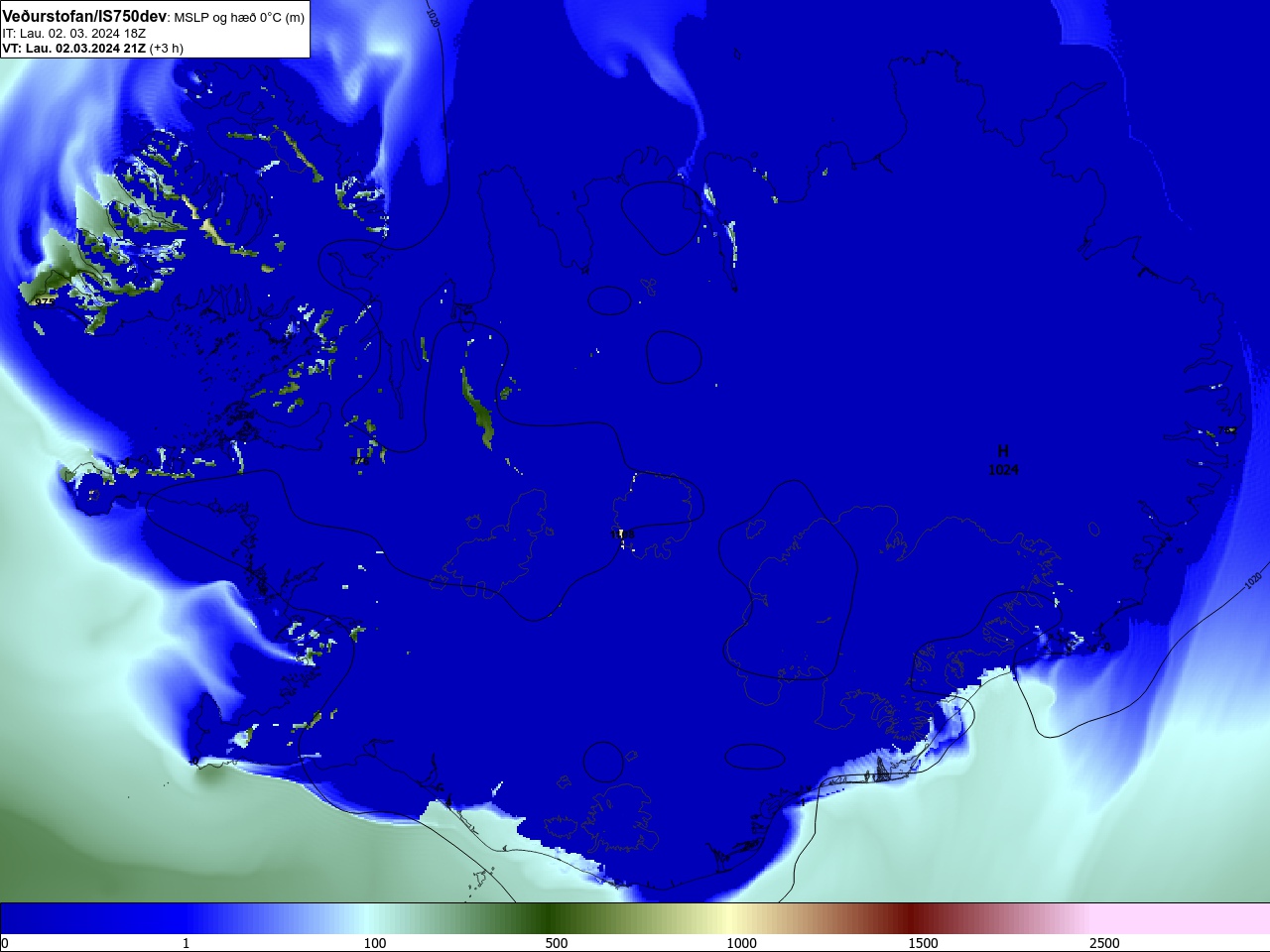Select the 'VT: Lau. 02.03.2024 21Z (+3 h)' line
Image resolution: width=1270 pixels, height=952 pixels.
tap(92, 48)
